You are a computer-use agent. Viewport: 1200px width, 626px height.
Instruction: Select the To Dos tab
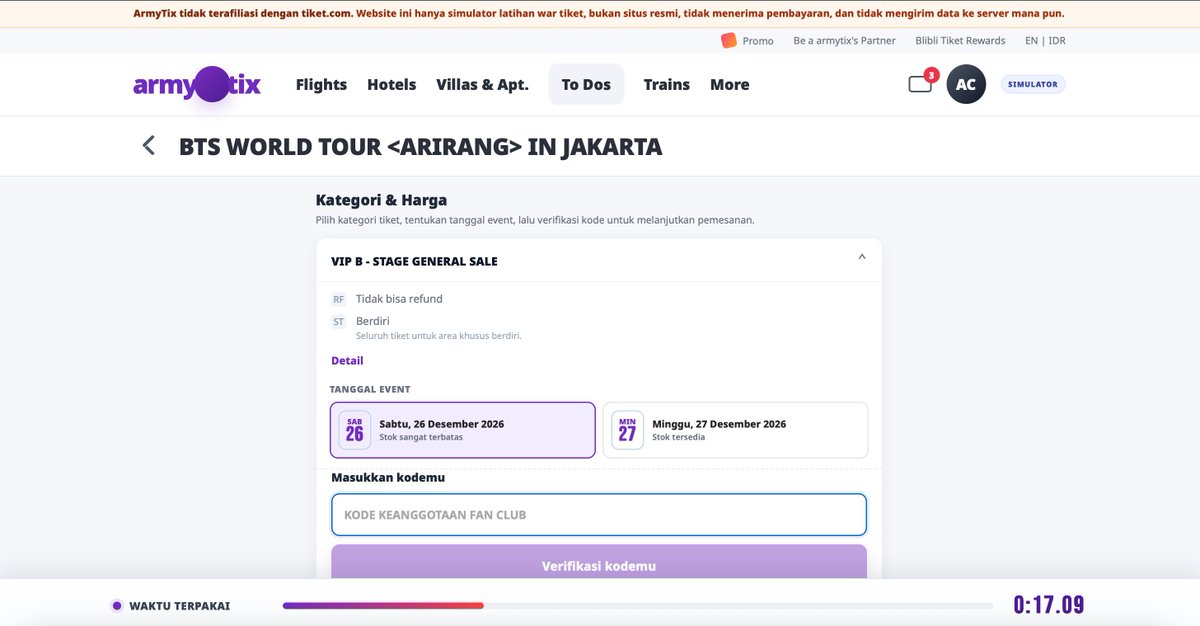[586, 85]
